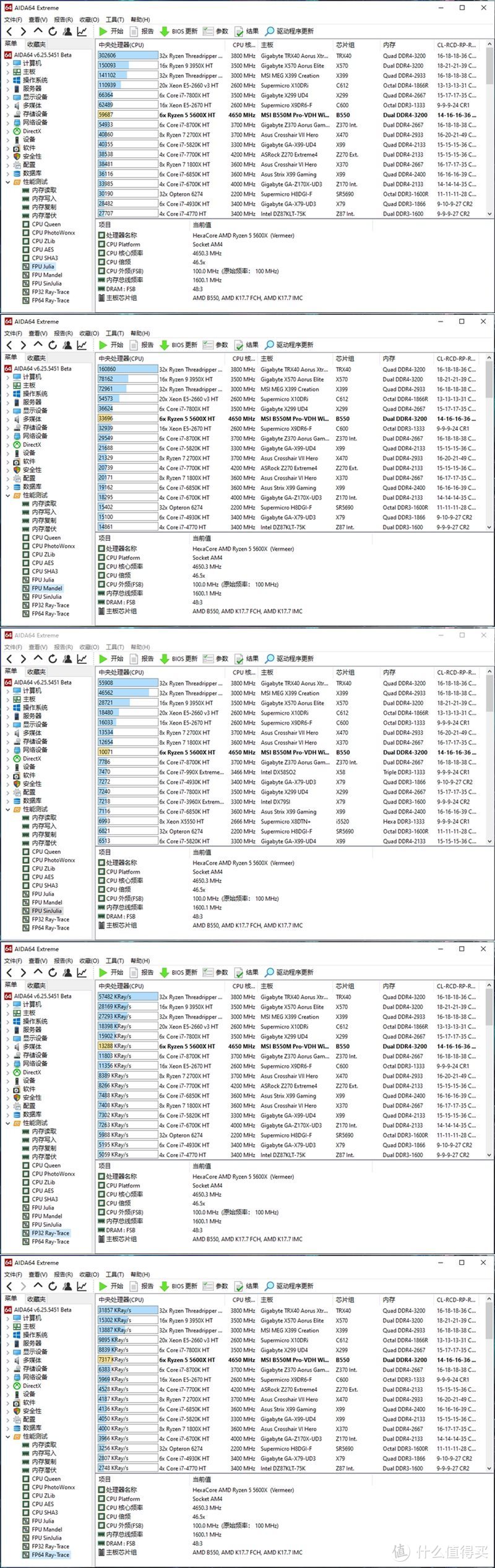Click line-chart icon in FP32 Ray-Trace window toolbar

click(82, 973)
